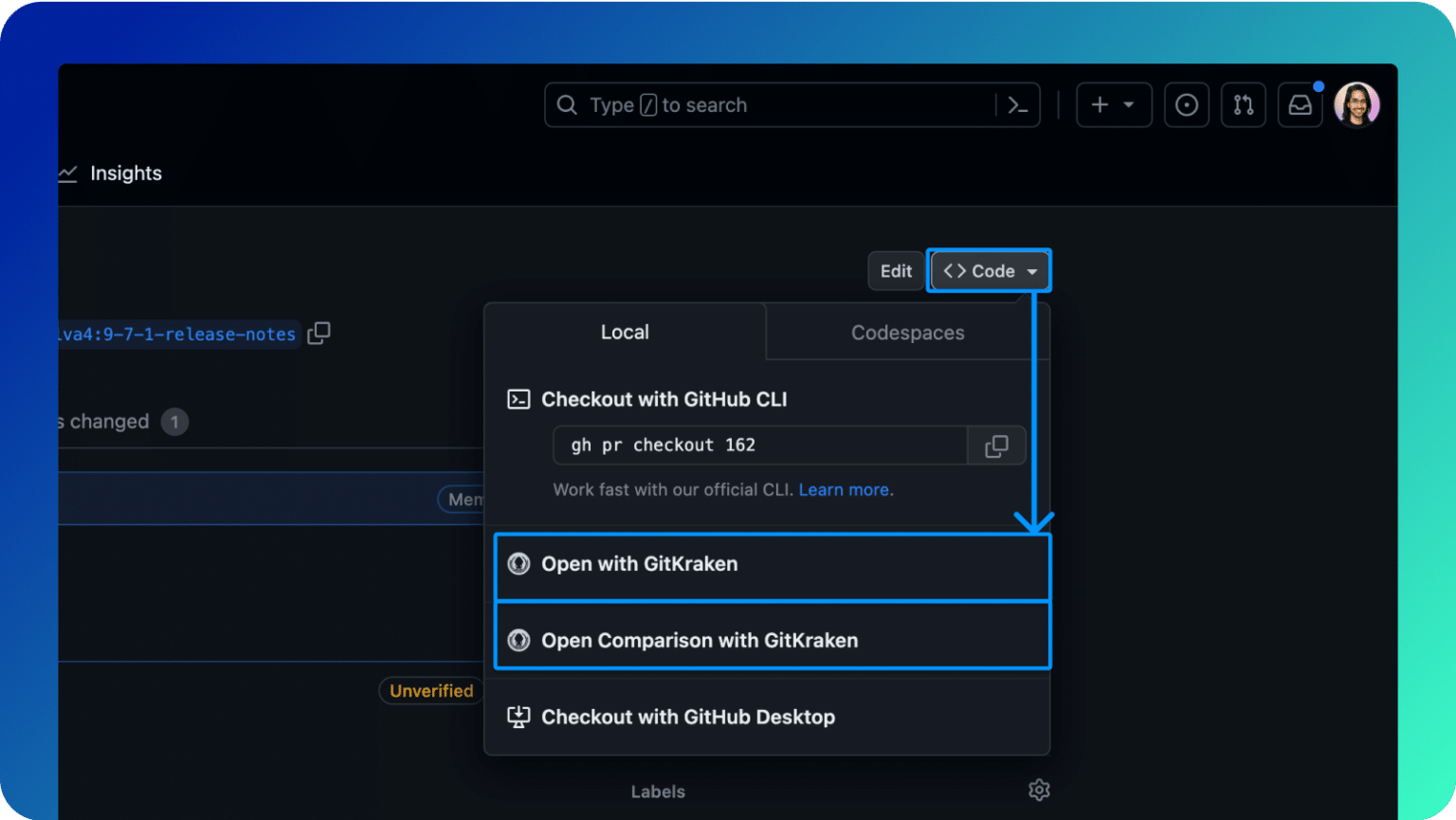Select the Local tab
This screenshot has height=820, width=1456.
(625, 333)
